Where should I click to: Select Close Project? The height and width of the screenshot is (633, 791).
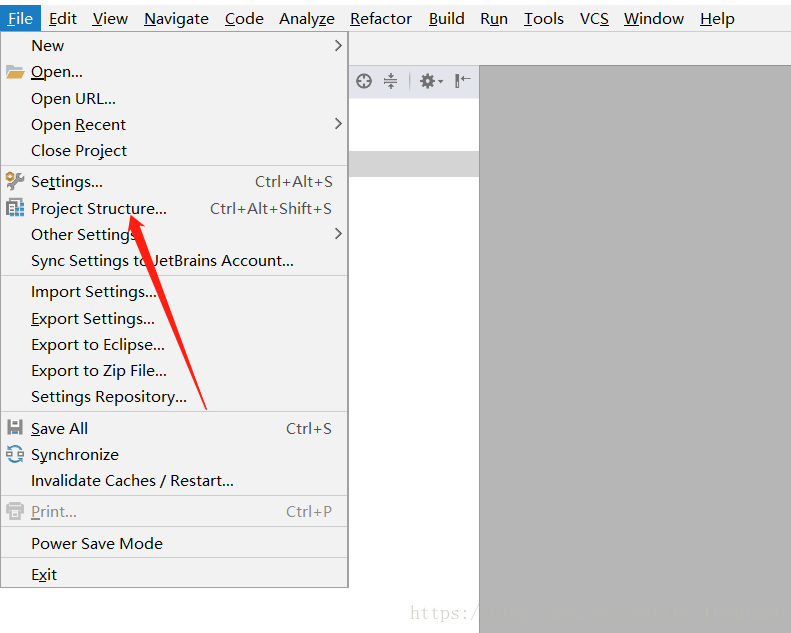click(x=174, y=150)
